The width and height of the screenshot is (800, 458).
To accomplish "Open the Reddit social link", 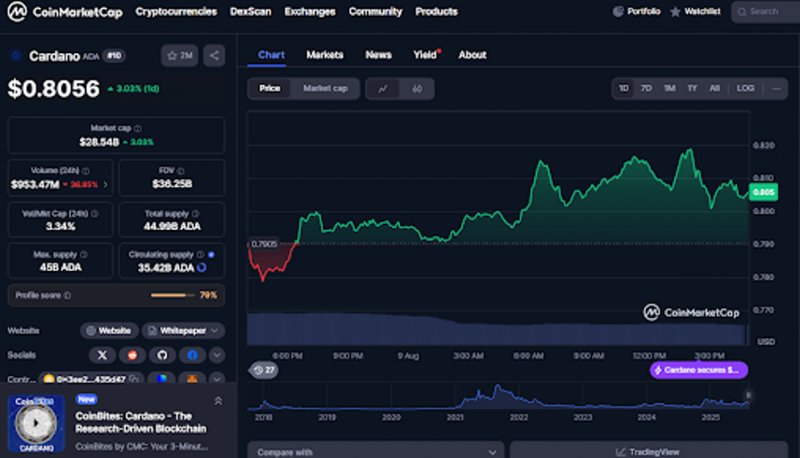I will [x=132, y=355].
